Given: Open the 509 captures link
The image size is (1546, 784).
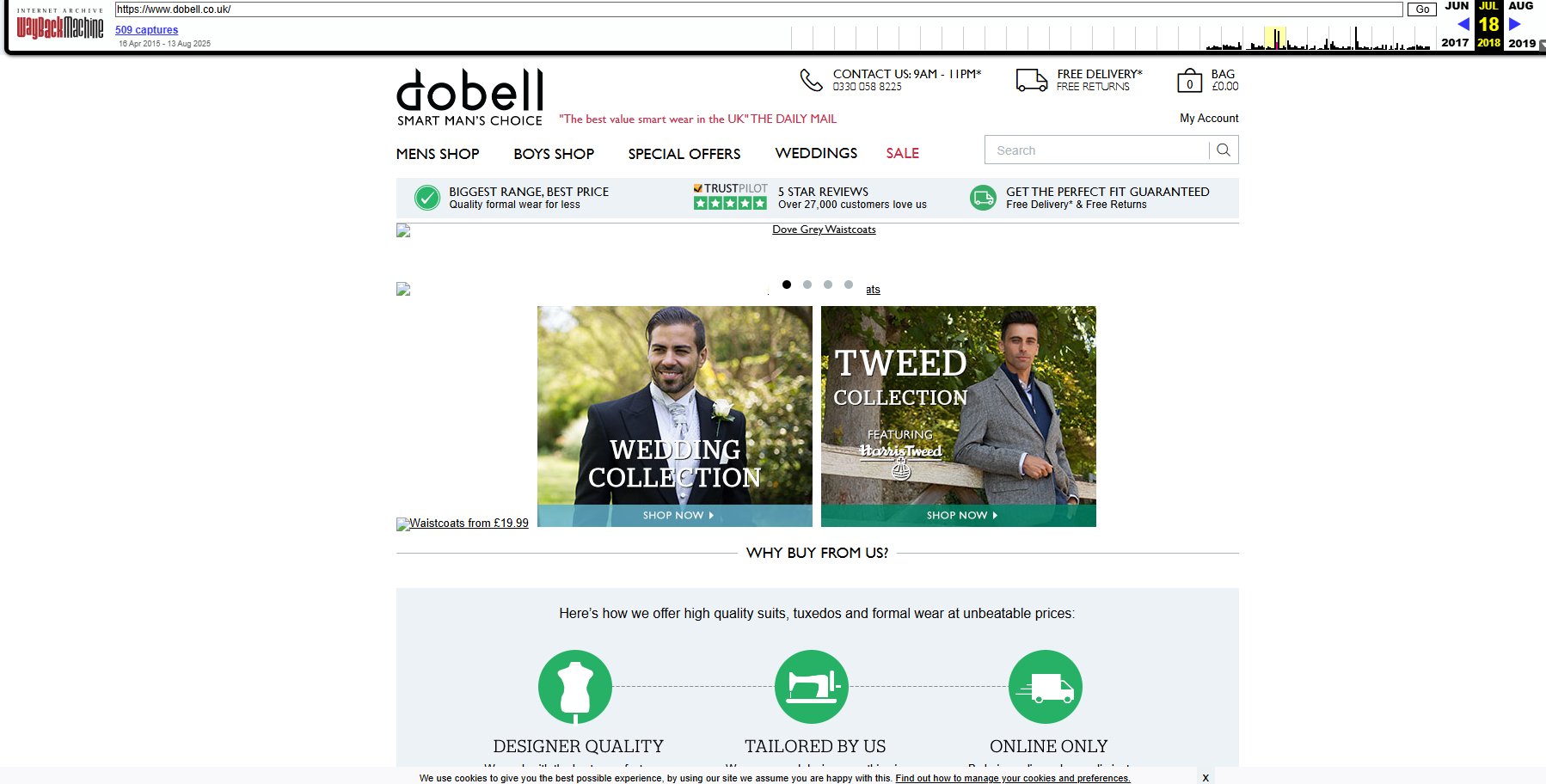Looking at the screenshot, I should (147, 30).
